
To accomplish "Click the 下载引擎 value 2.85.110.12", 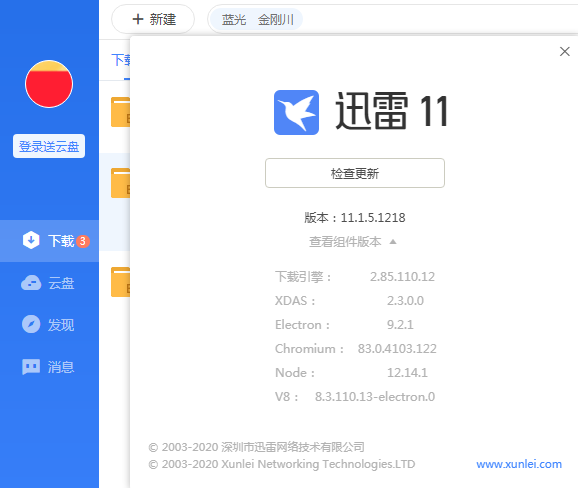I will click(x=403, y=276).
